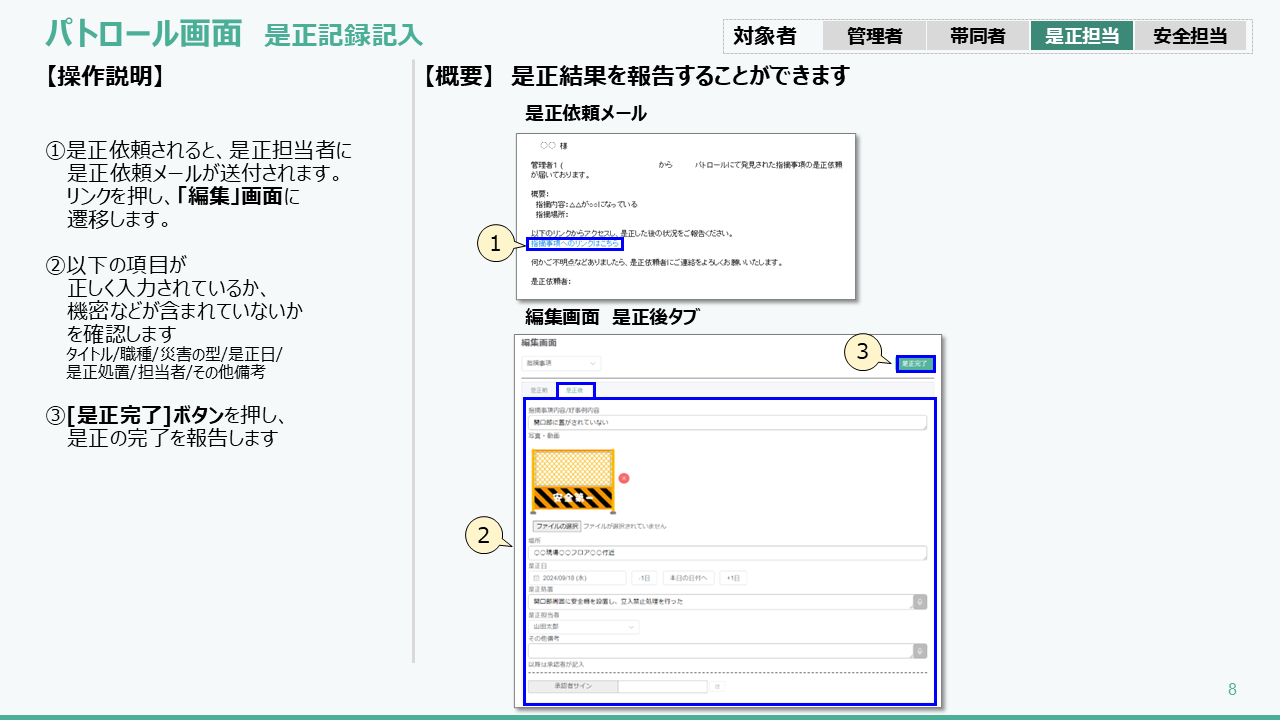1280x720 pixels.
Task: Click microphone icon in その他備考 field
Action: (920, 650)
